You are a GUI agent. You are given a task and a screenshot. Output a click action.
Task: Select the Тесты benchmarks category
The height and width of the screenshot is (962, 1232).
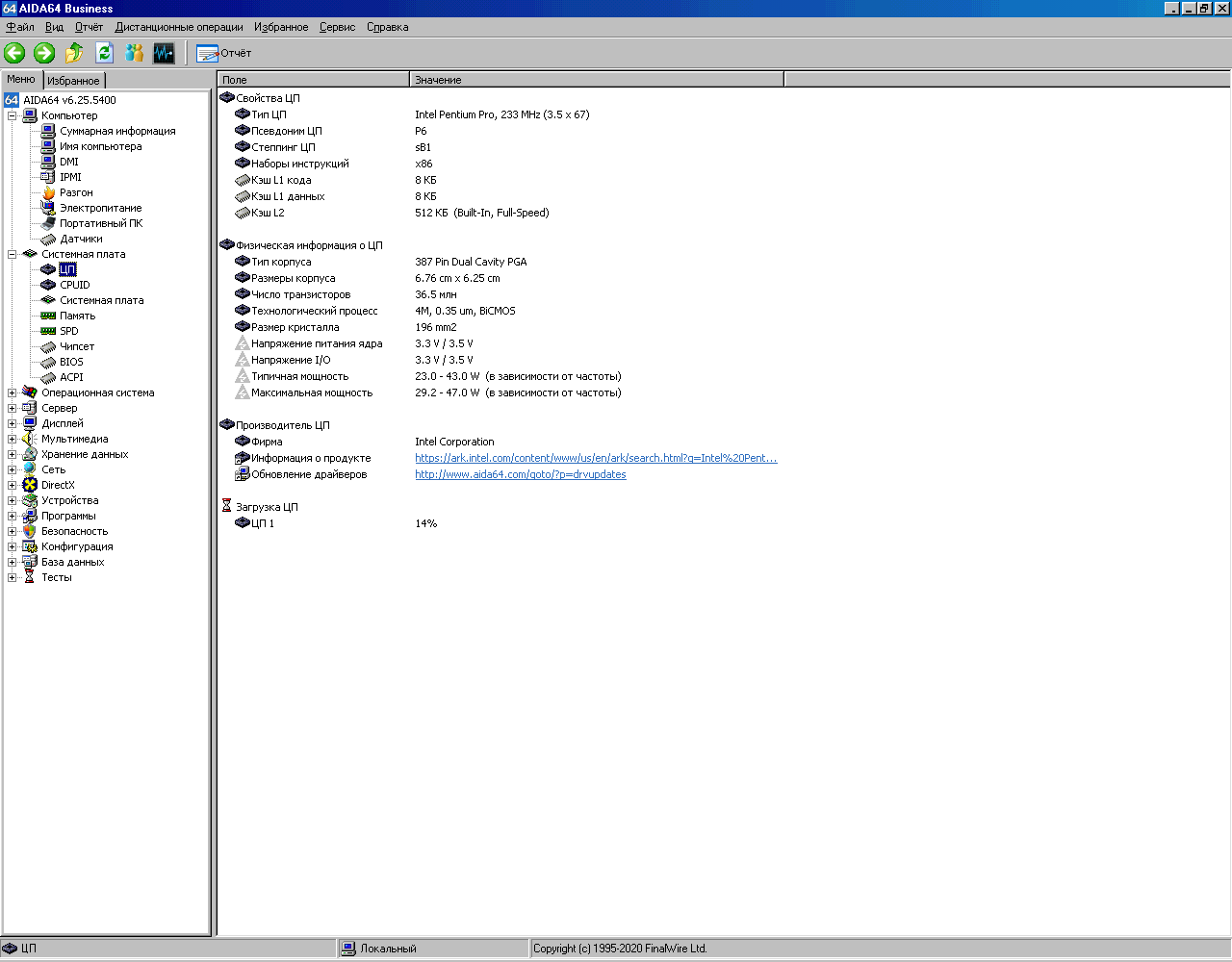[57, 577]
